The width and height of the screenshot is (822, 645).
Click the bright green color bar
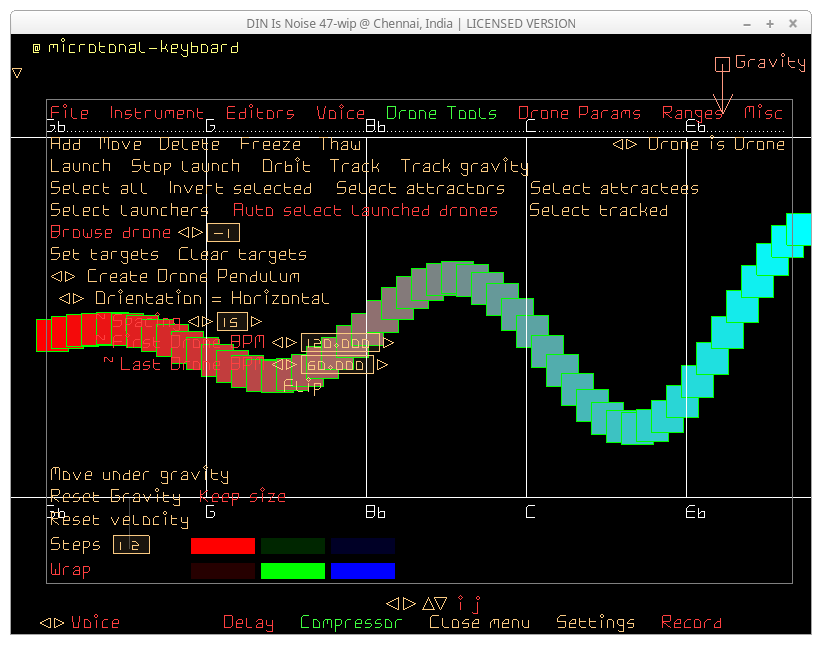293,571
